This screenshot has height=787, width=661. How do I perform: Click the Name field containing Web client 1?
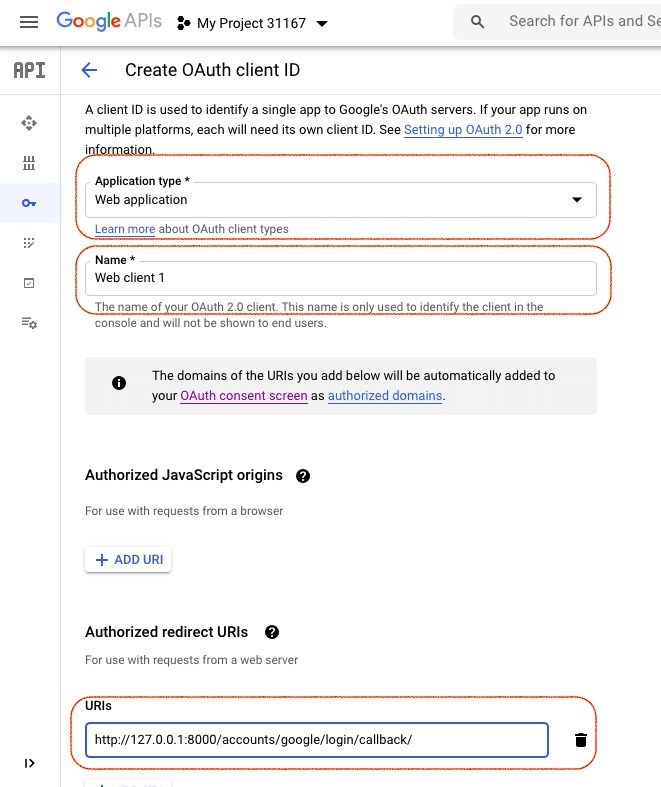[x=340, y=278]
